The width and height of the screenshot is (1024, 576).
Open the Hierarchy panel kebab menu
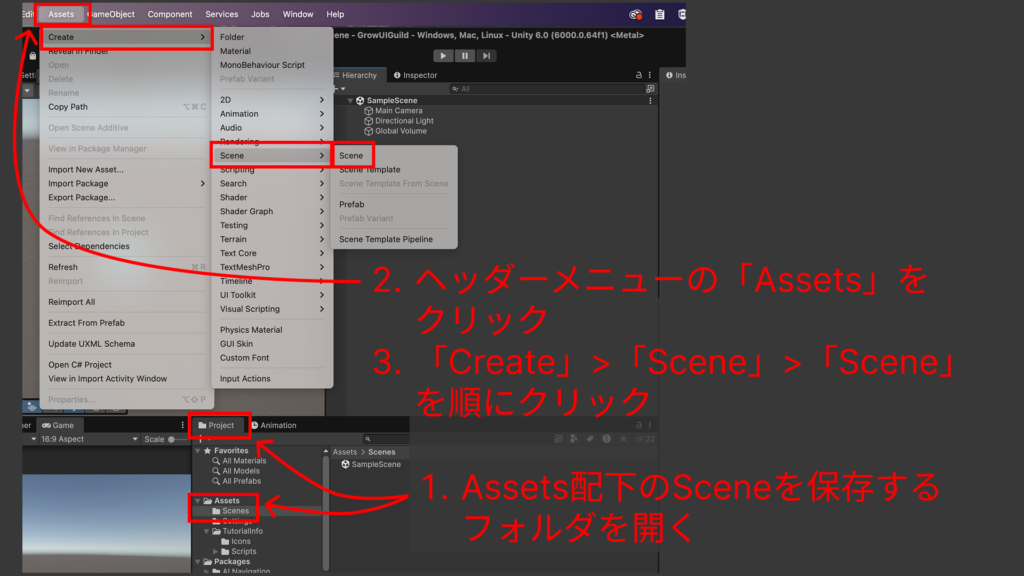click(650, 75)
